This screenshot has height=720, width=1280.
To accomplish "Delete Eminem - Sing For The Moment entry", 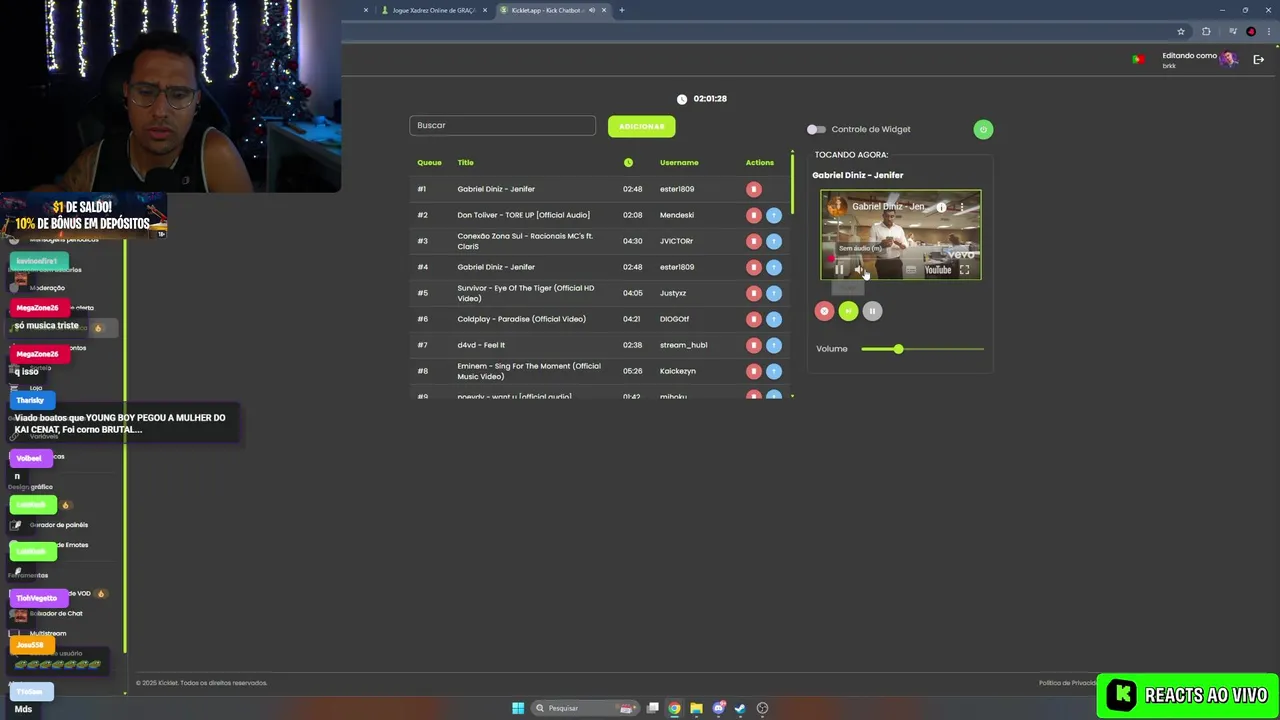I will pos(754,371).
